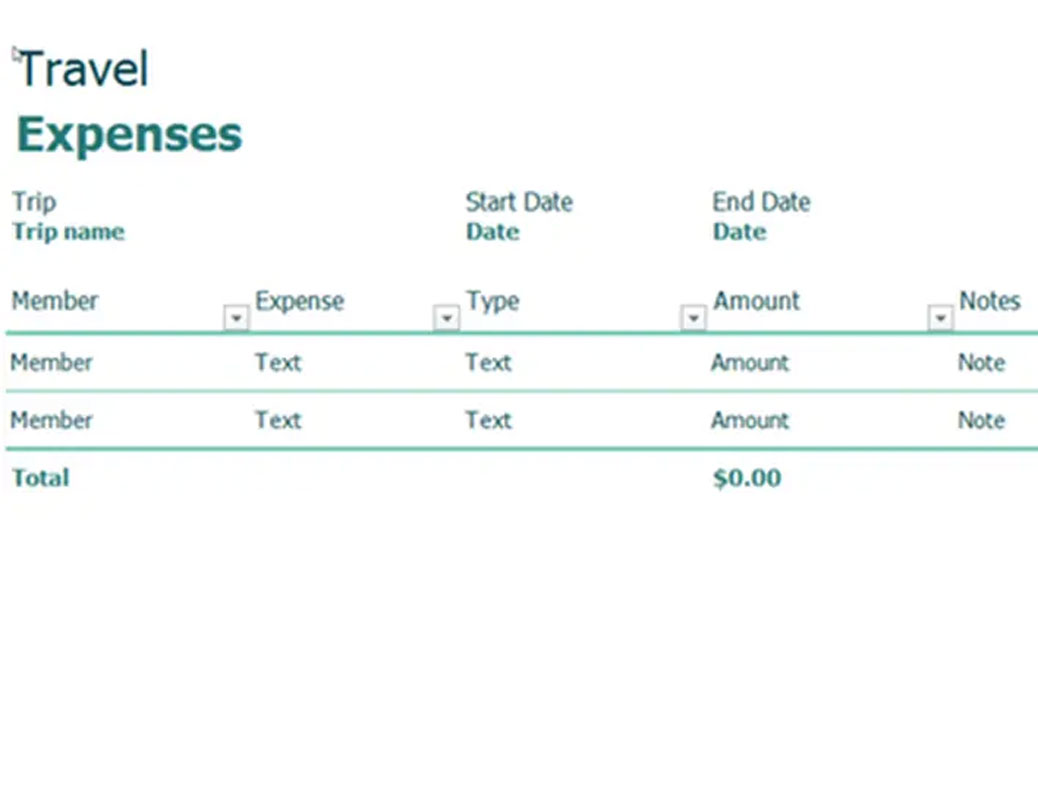This screenshot has width=1038, height=800.
Task: Select the first row Amount cell
Action: click(750, 362)
